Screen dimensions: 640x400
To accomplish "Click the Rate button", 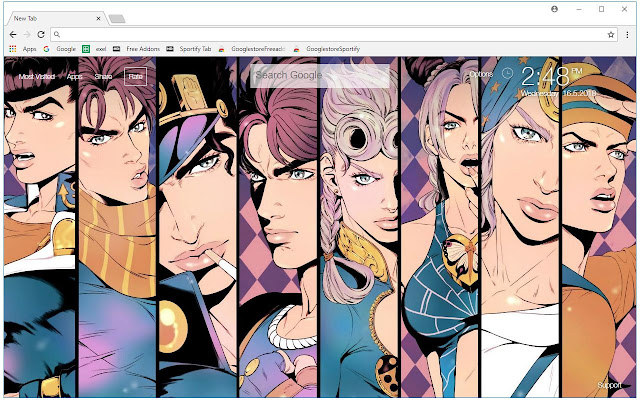I will pyautogui.click(x=136, y=76).
